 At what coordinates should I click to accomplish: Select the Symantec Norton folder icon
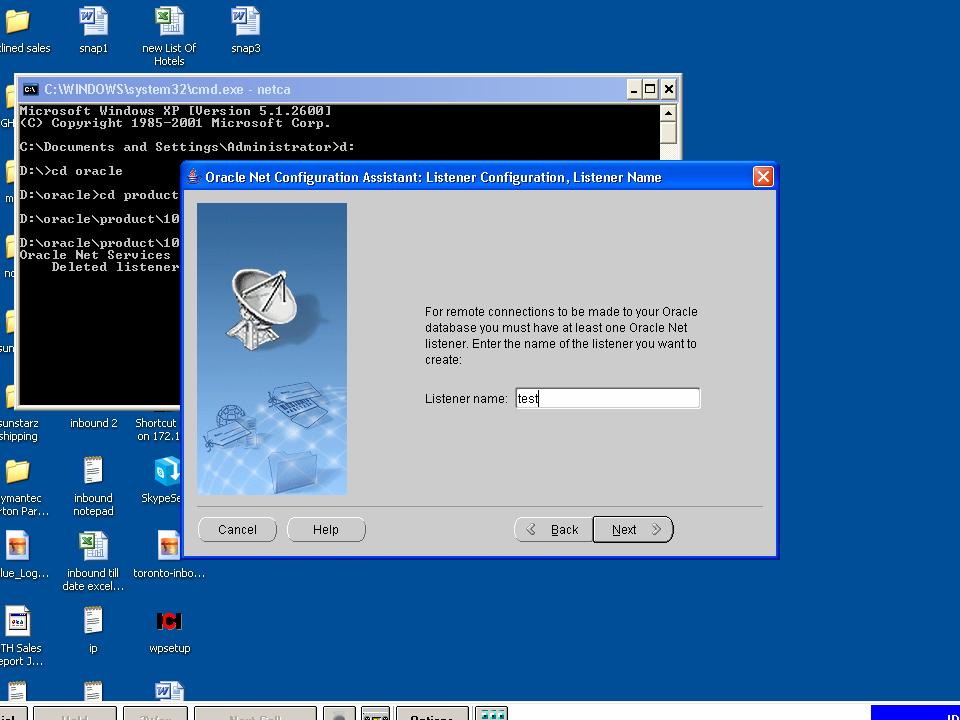point(17,471)
